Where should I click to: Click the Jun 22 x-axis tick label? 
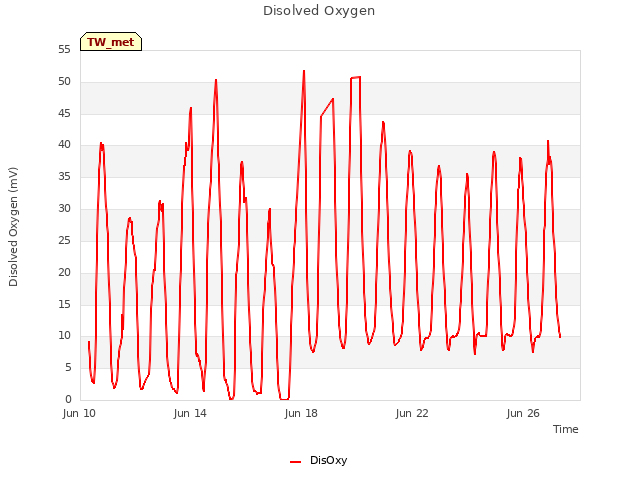pos(412,413)
